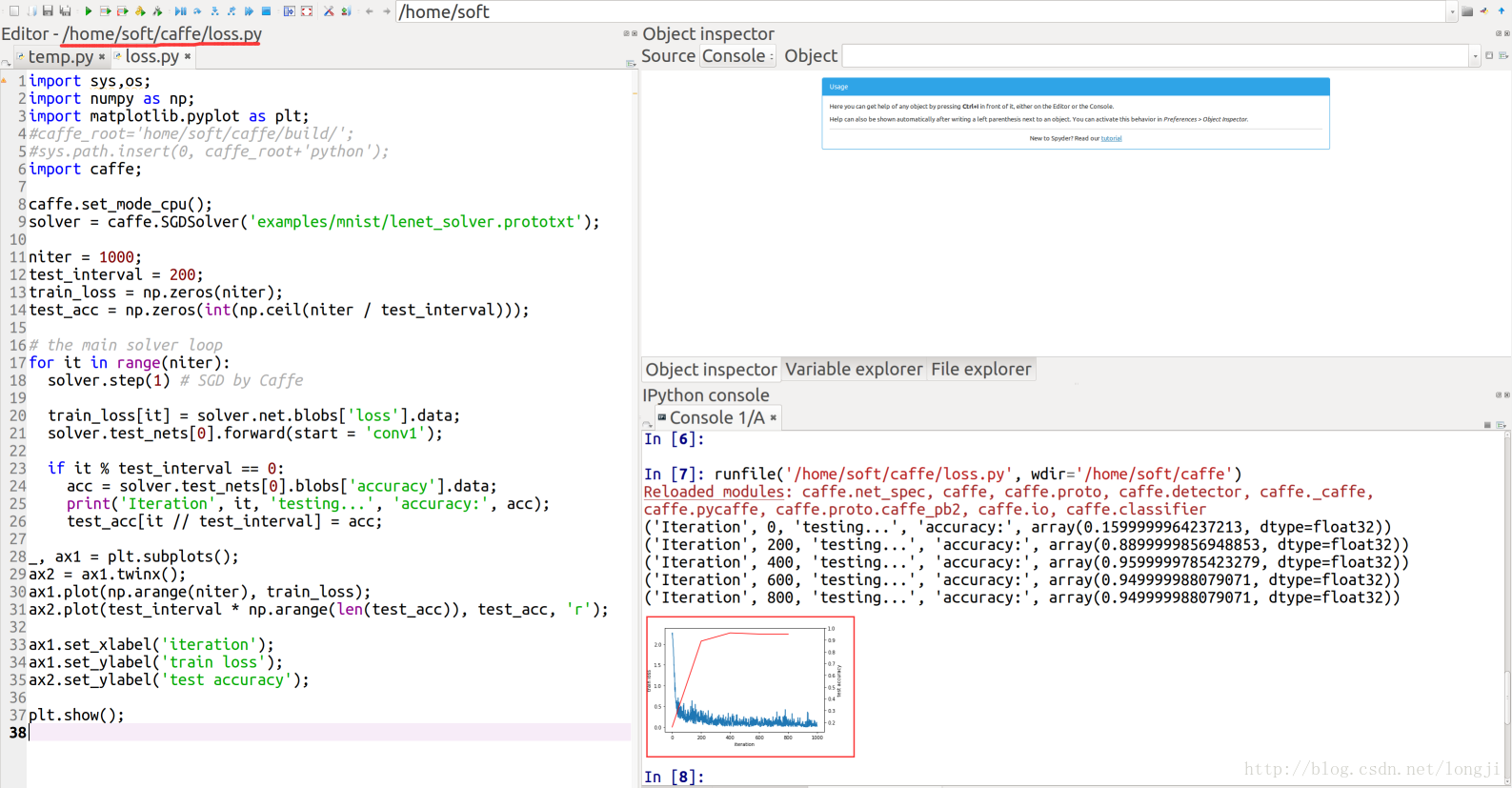The width and height of the screenshot is (1512, 788).
Task: Go back to previous cursor position
Action: 369,11
